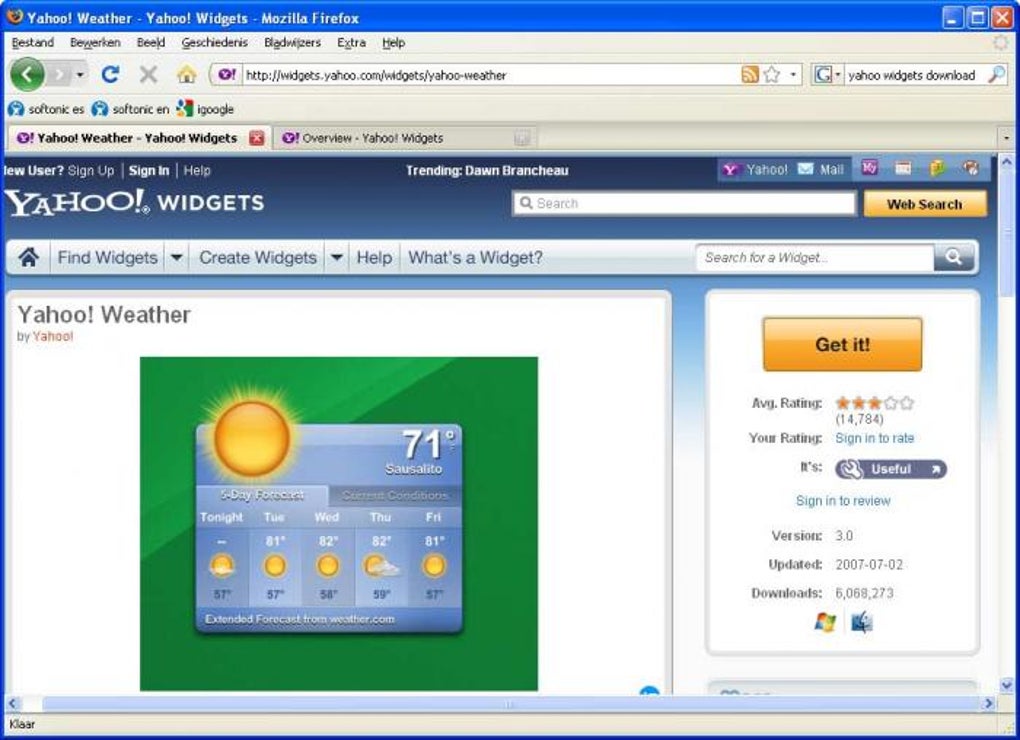Toggle the bookmark star in the location bar
This screenshot has height=740, width=1020.
(x=772, y=74)
